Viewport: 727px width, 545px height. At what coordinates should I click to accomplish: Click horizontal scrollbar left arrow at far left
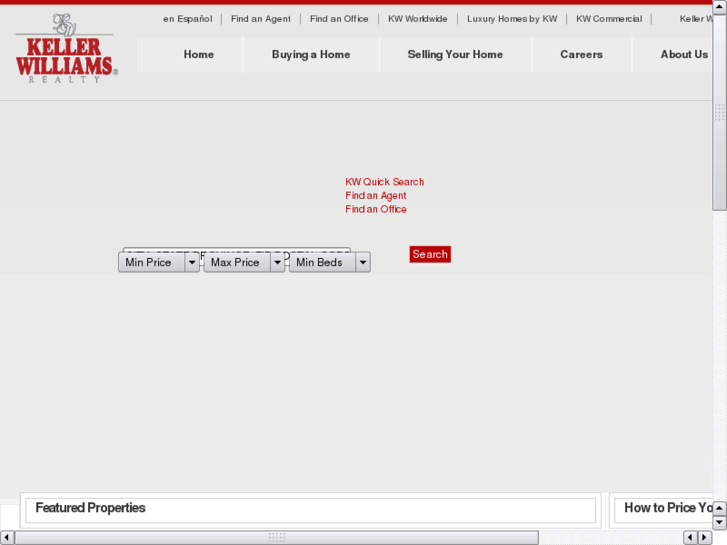pyautogui.click(x=6, y=538)
